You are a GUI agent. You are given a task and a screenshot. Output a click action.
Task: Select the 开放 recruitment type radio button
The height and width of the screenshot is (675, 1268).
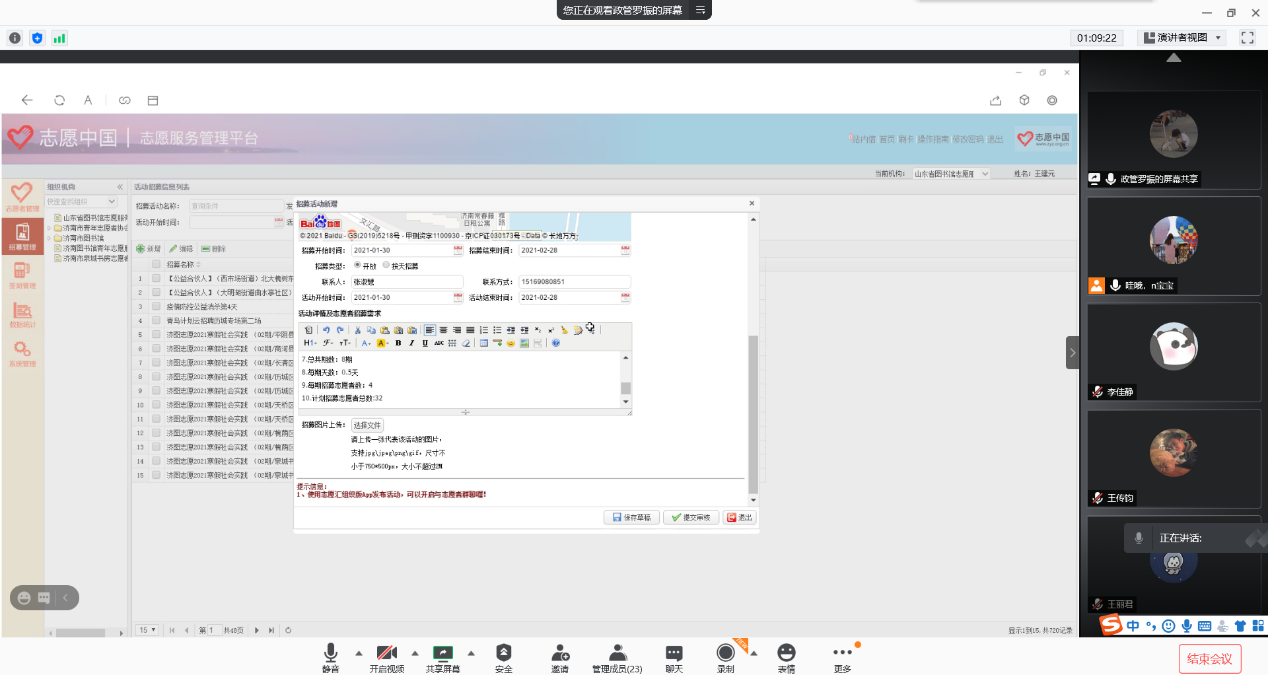pyautogui.click(x=354, y=265)
